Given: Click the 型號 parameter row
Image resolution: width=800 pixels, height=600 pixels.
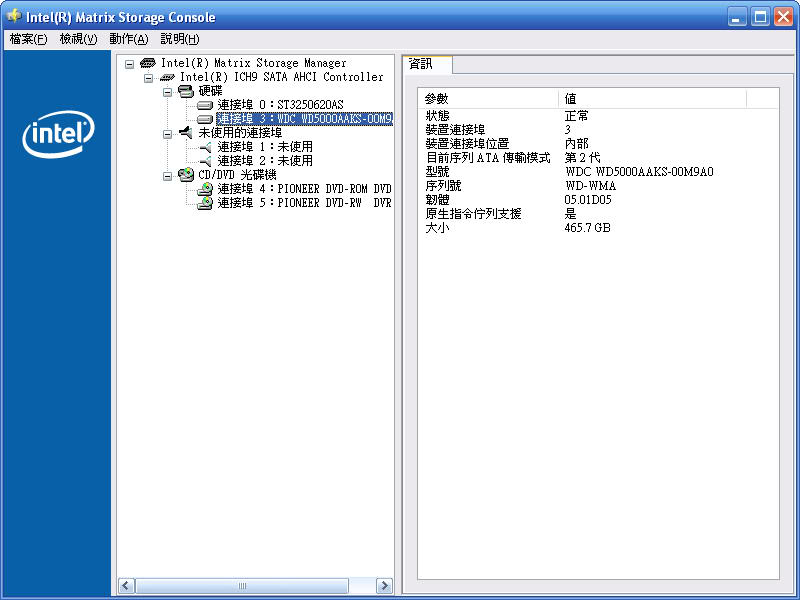Looking at the screenshot, I should coord(598,172).
